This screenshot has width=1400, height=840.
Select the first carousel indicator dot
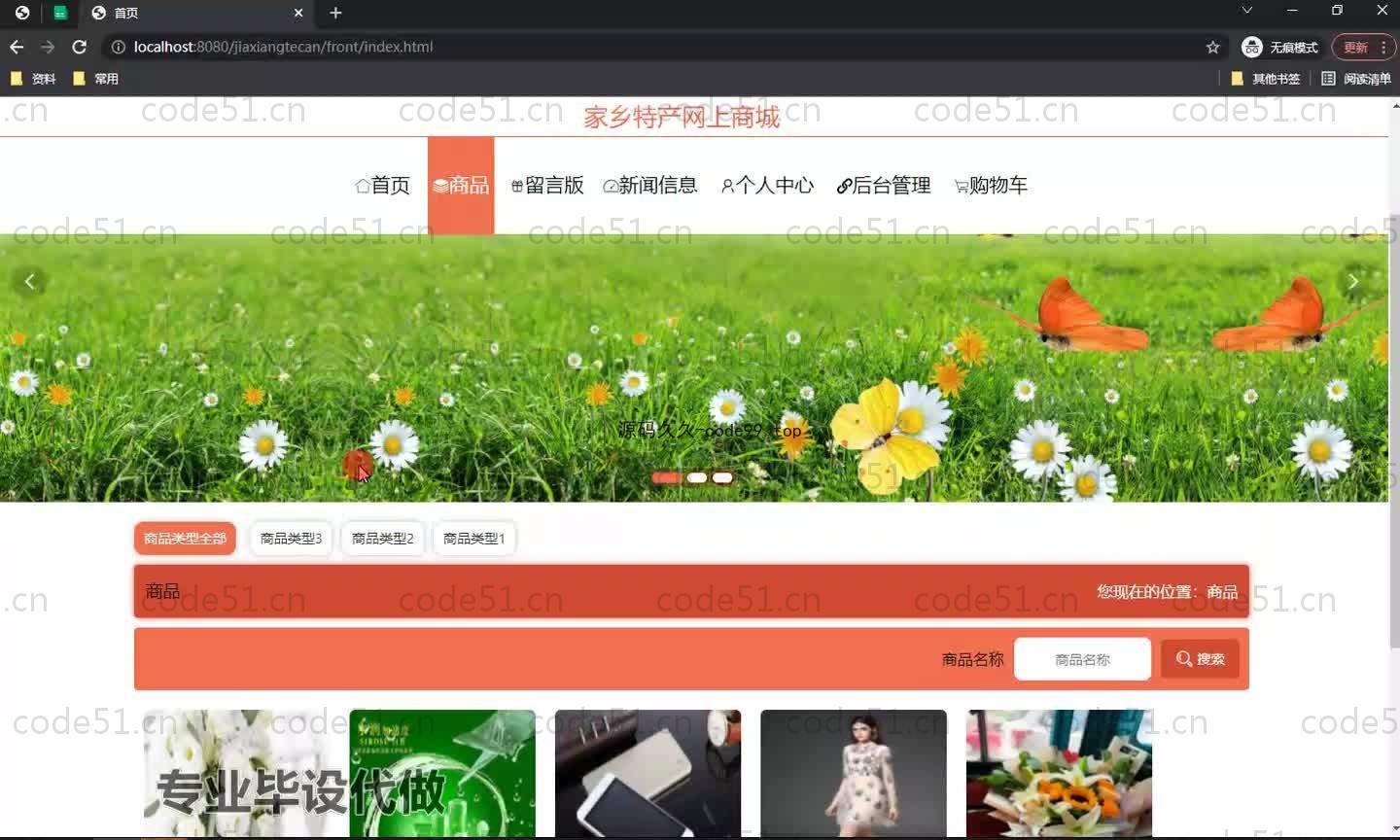666,477
